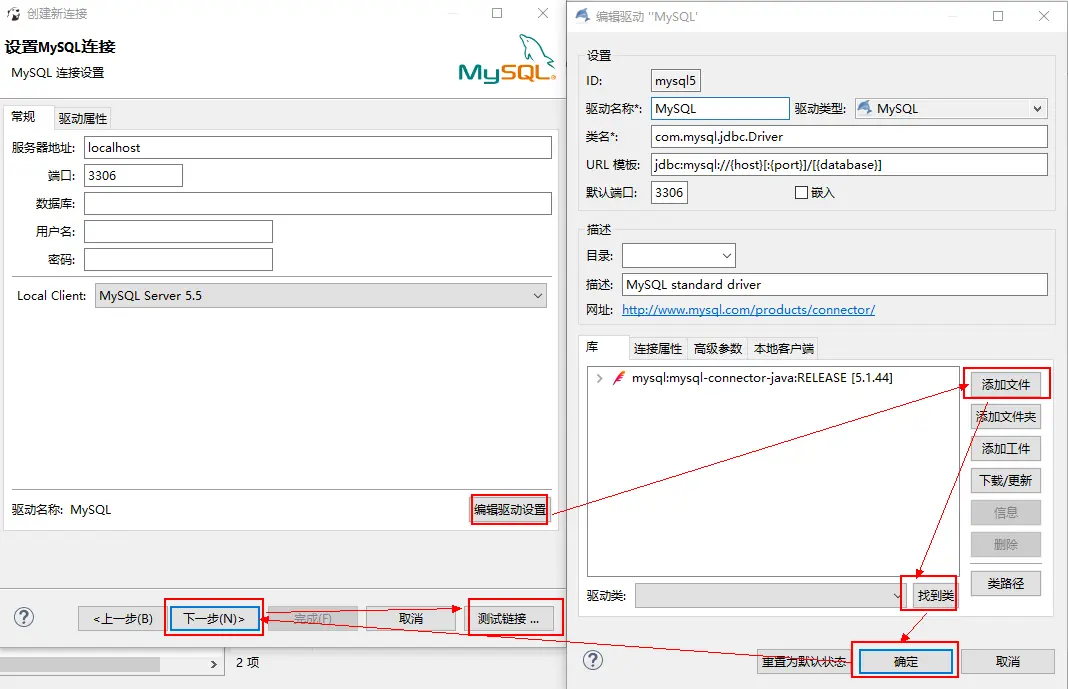Switch to the 高级参数 tab
Image resolution: width=1068 pixels, height=689 pixels.
tap(718, 349)
